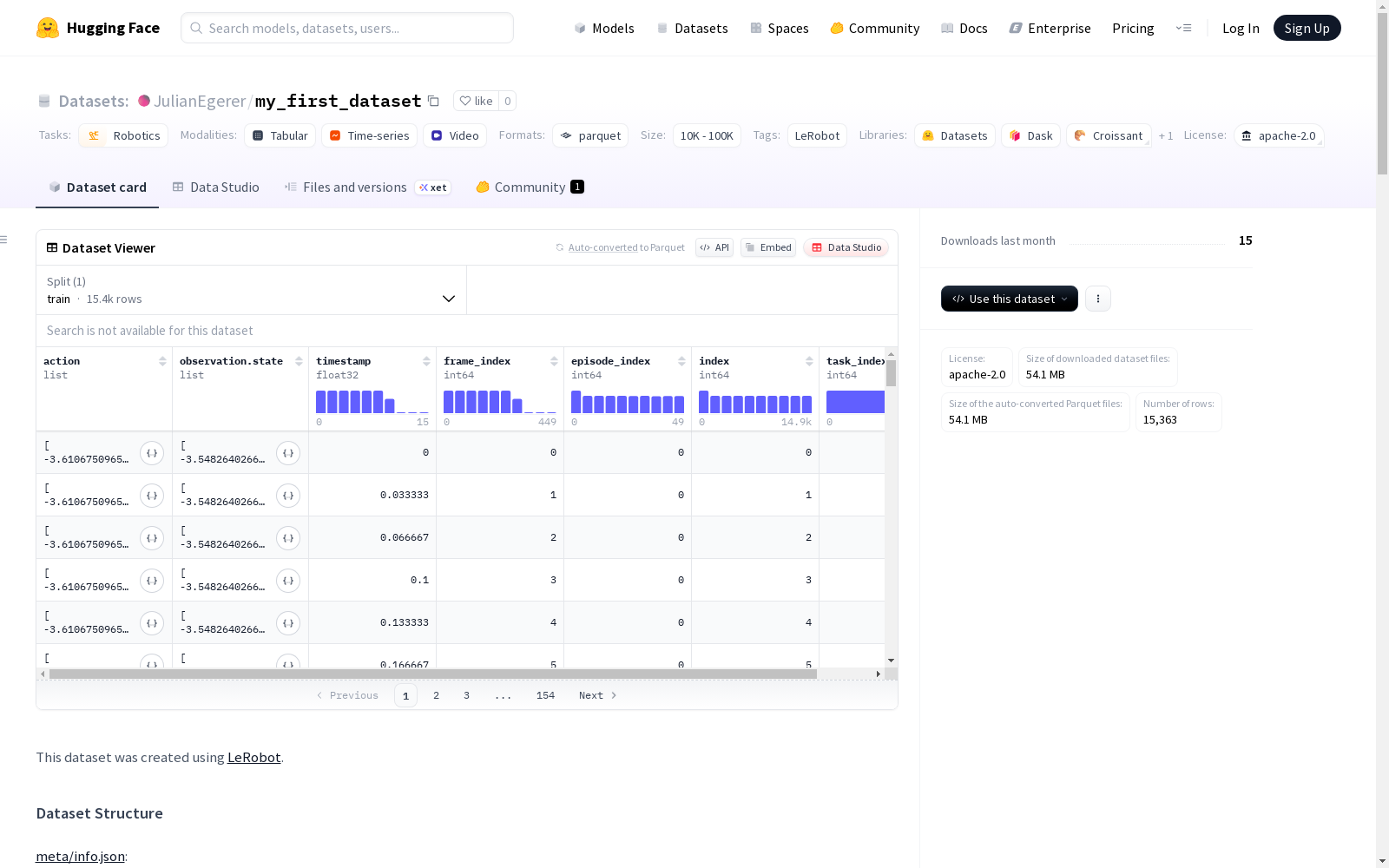Jump to page 154 of the viewer
The height and width of the screenshot is (868, 1389).
(545, 695)
